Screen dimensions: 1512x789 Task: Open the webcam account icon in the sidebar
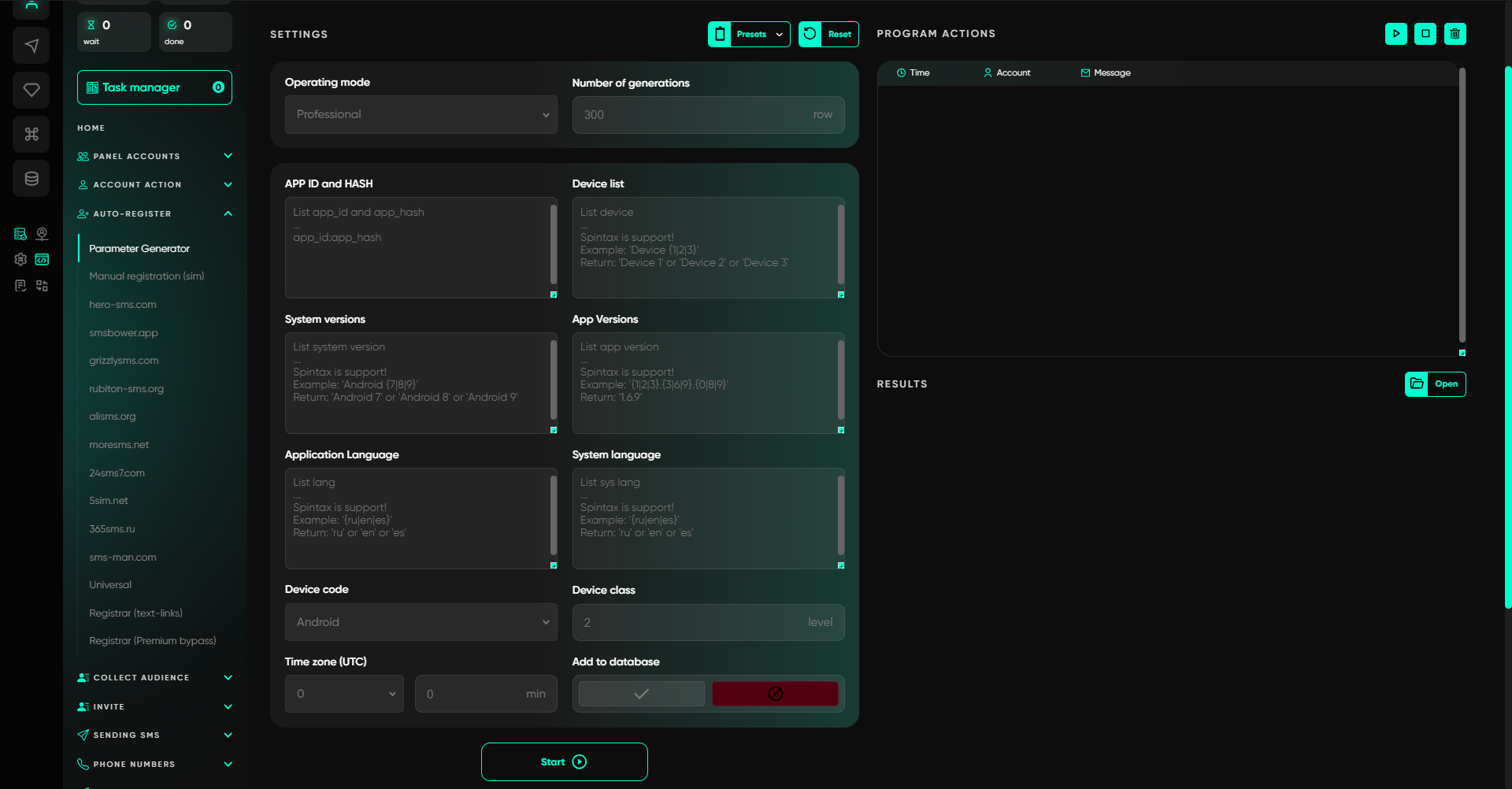42,233
